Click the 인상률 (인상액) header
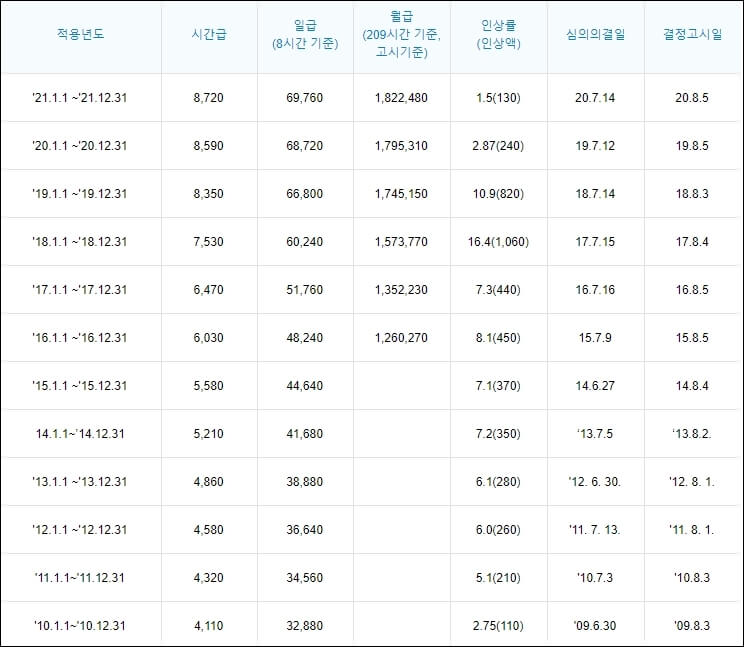Screen dimensions: 744x647 point(498,34)
